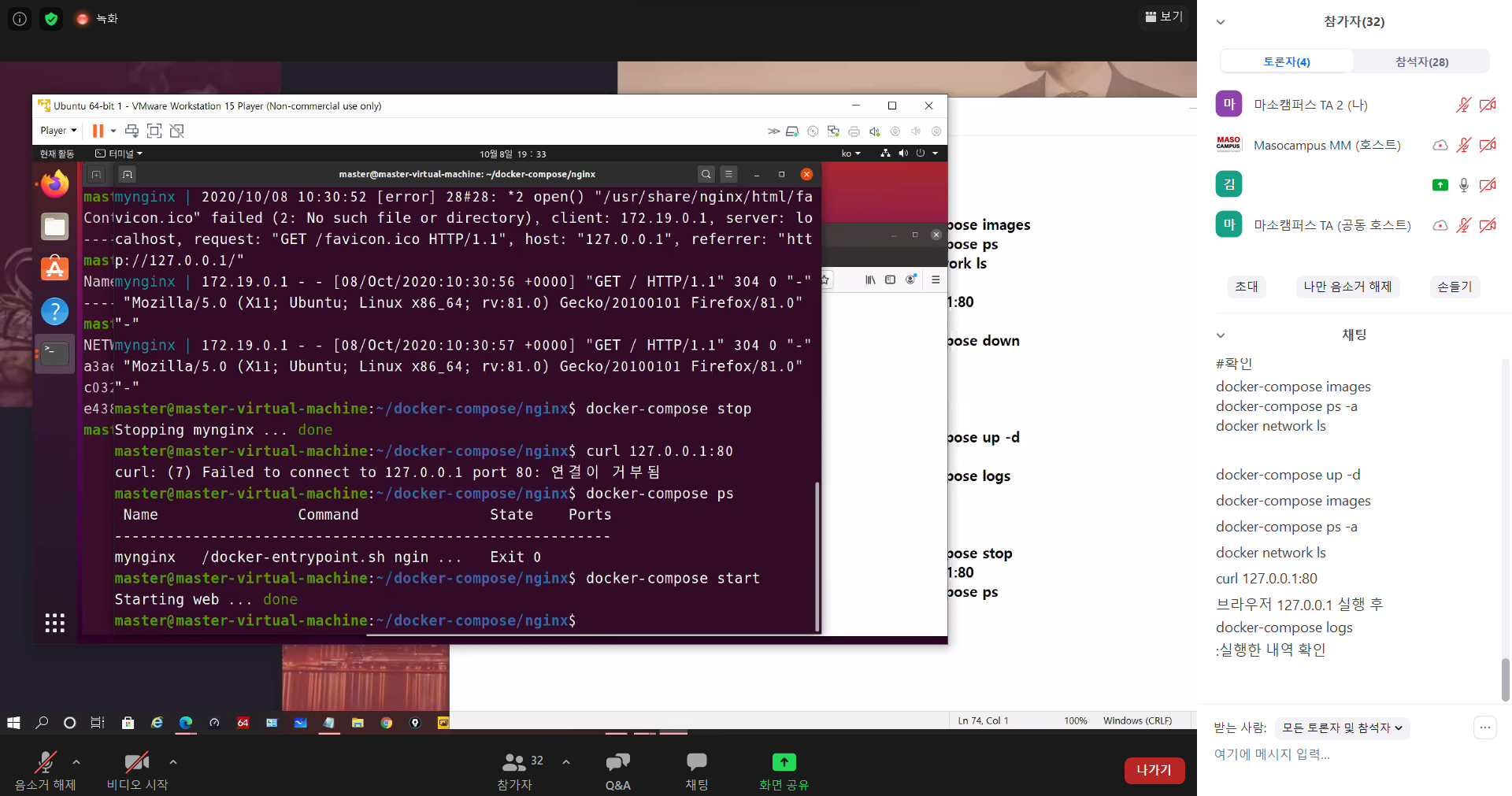Image resolution: width=1512 pixels, height=796 pixels.
Task: Click the 나가기 leave meeting button
Action: click(x=1154, y=770)
